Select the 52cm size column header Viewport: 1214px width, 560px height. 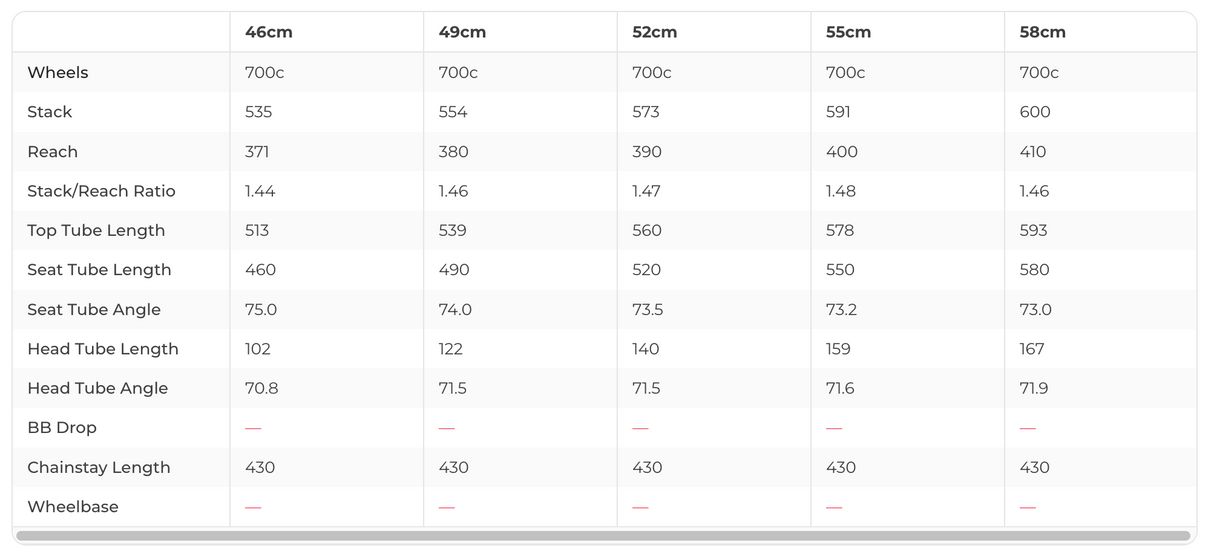655,32
